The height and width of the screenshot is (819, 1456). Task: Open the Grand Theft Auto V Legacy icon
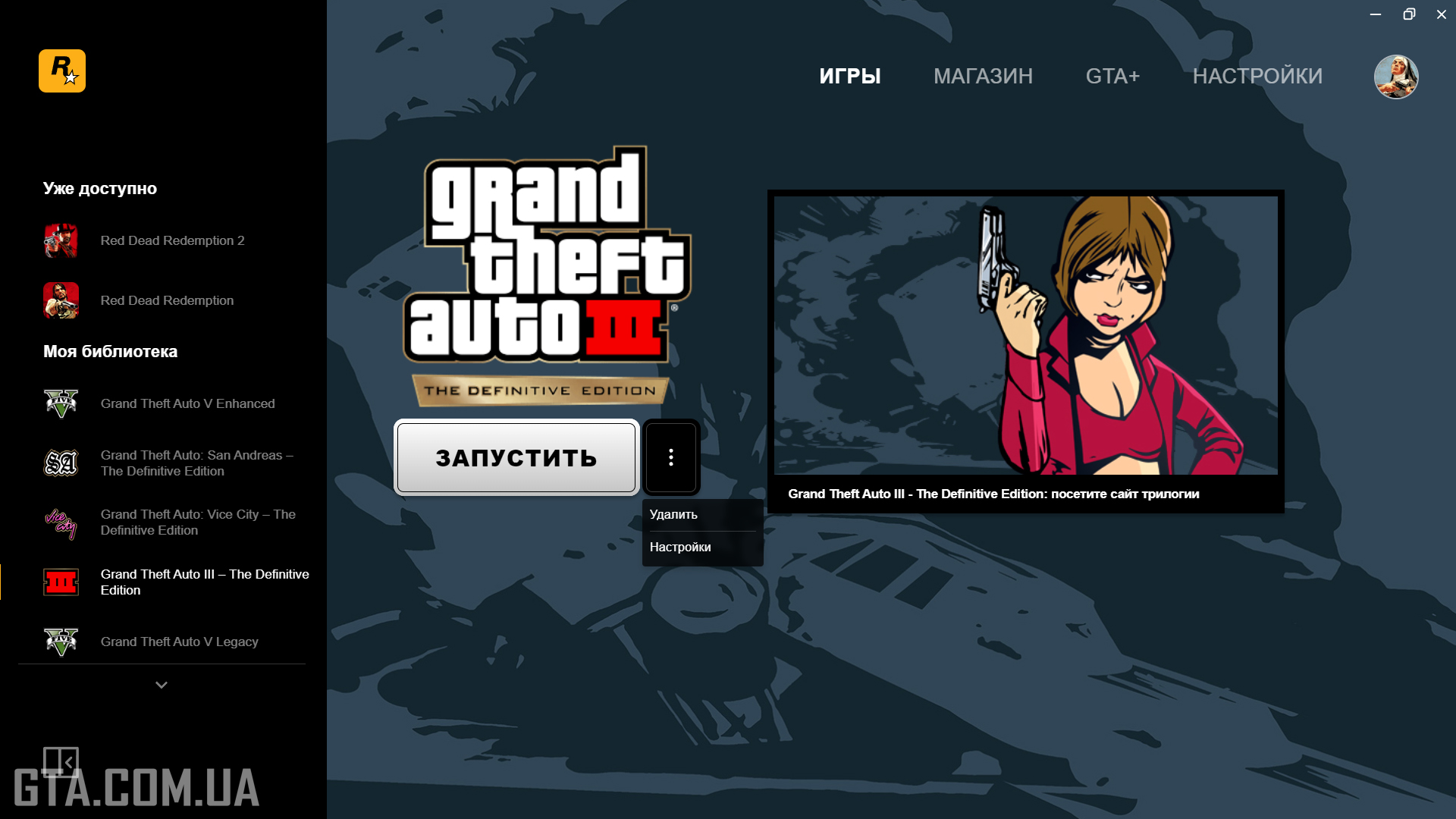[x=61, y=642]
